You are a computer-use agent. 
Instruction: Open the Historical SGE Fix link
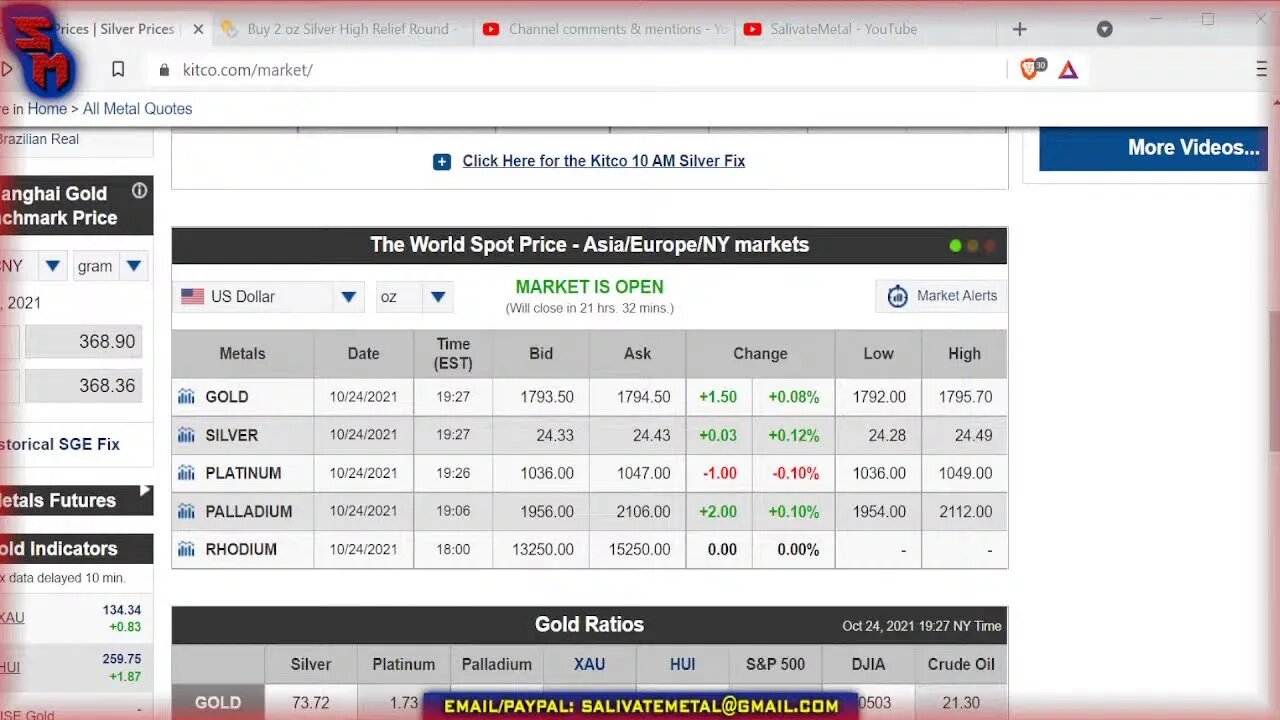[58, 444]
